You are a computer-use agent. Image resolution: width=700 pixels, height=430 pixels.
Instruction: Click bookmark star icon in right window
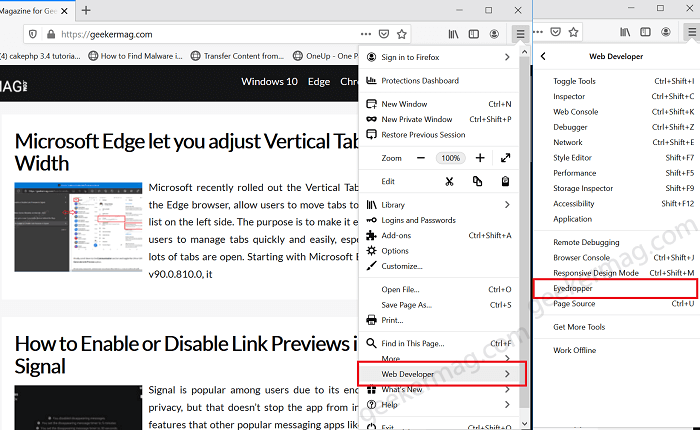(x=574, y=32)
